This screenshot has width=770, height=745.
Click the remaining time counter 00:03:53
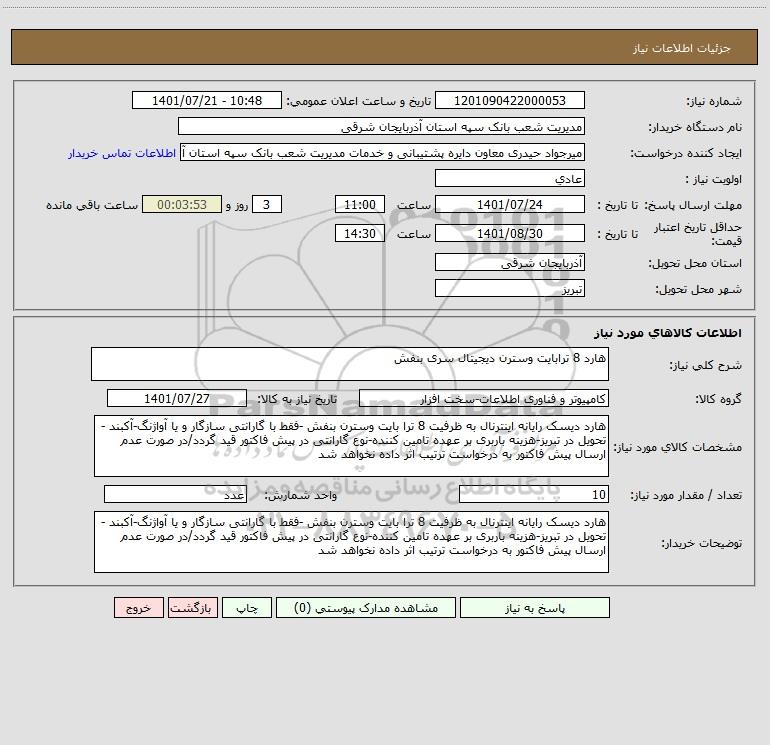pyautogui.click(x=182, y=204)
